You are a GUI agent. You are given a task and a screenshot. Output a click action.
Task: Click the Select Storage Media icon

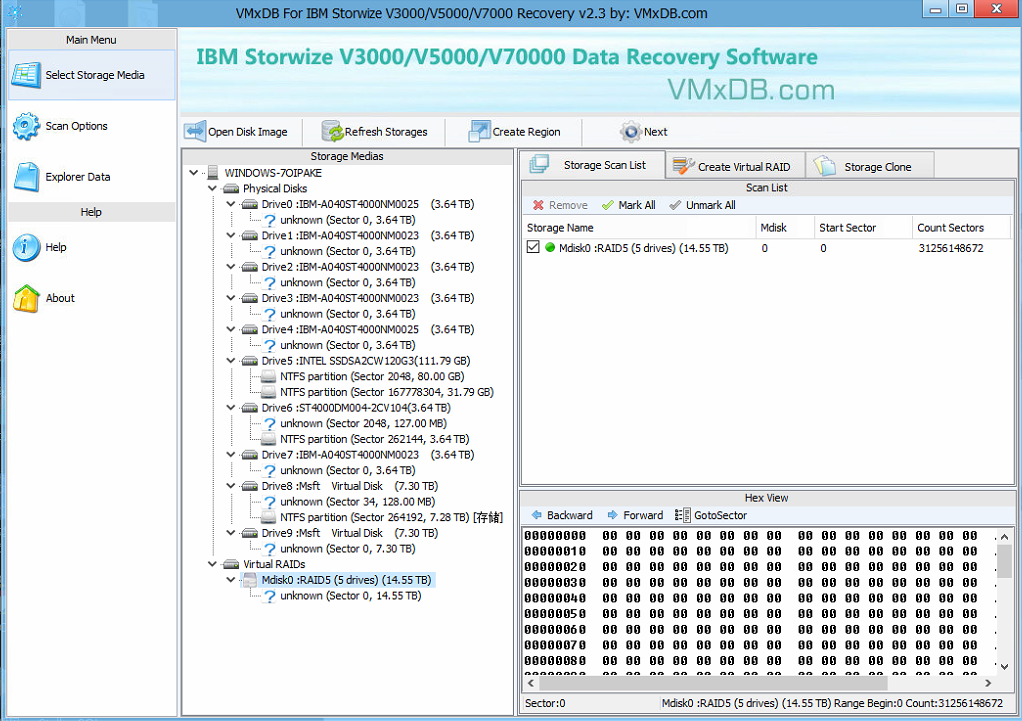coord(26,75)
